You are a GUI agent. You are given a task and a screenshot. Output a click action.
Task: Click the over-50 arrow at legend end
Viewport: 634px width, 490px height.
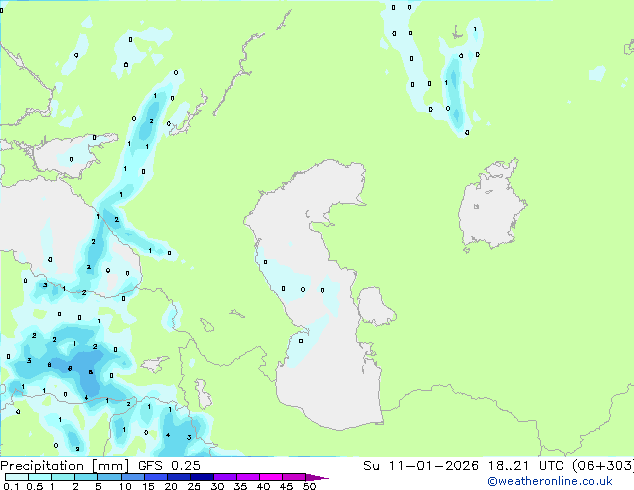tap(317, 477)
